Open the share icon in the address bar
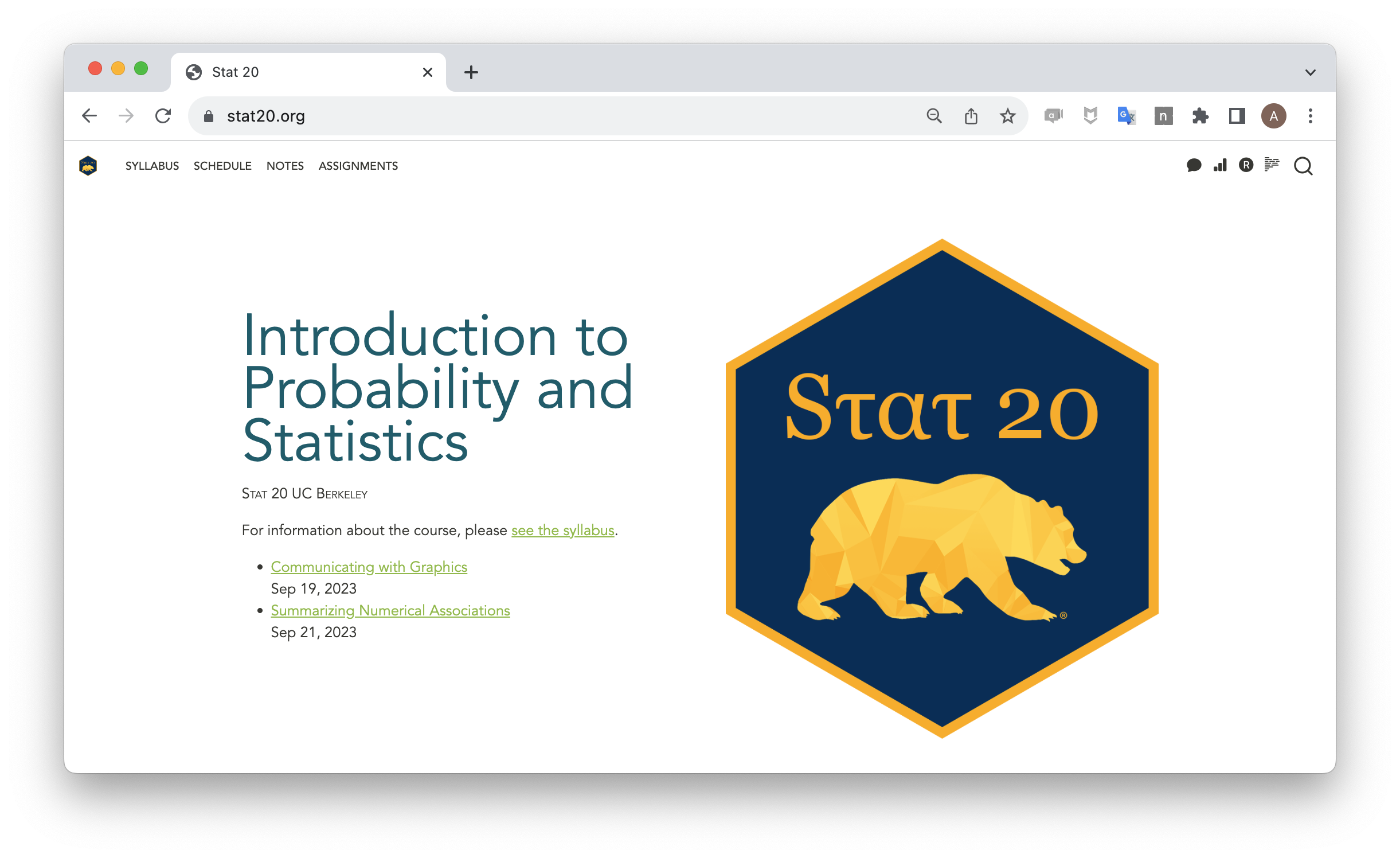 click(x=971, y=115)
